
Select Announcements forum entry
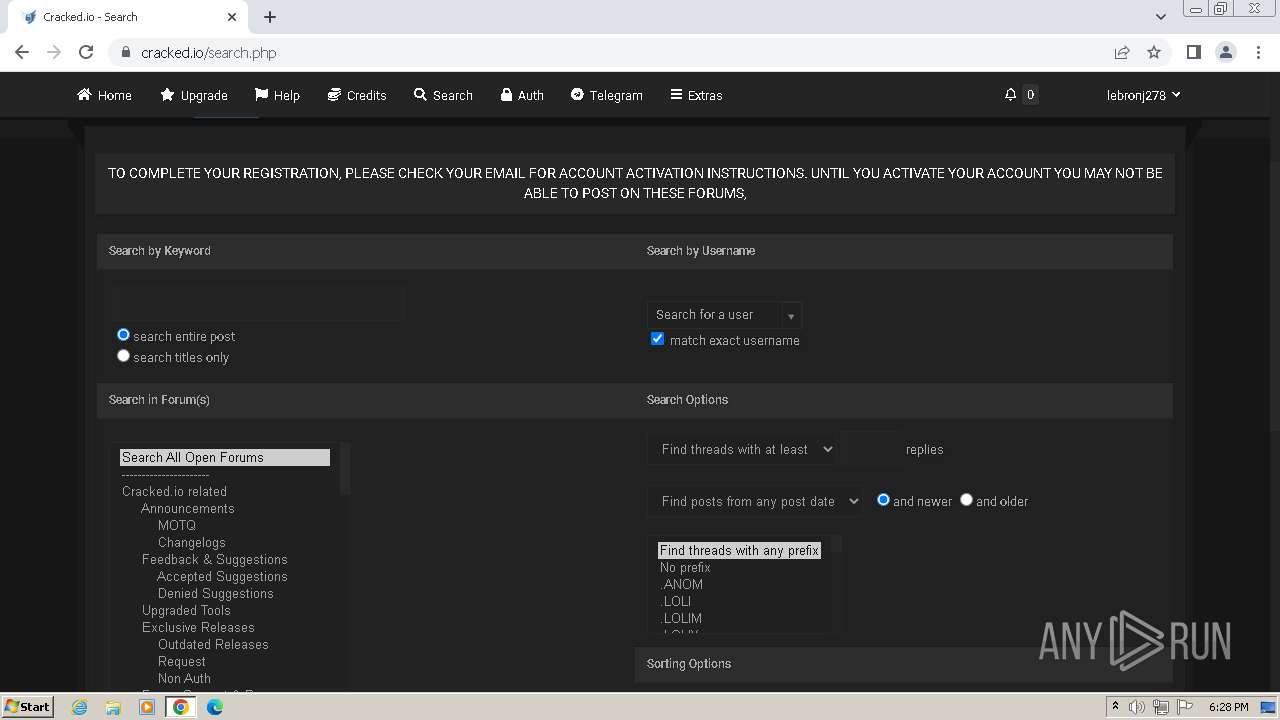pos(187,508)
